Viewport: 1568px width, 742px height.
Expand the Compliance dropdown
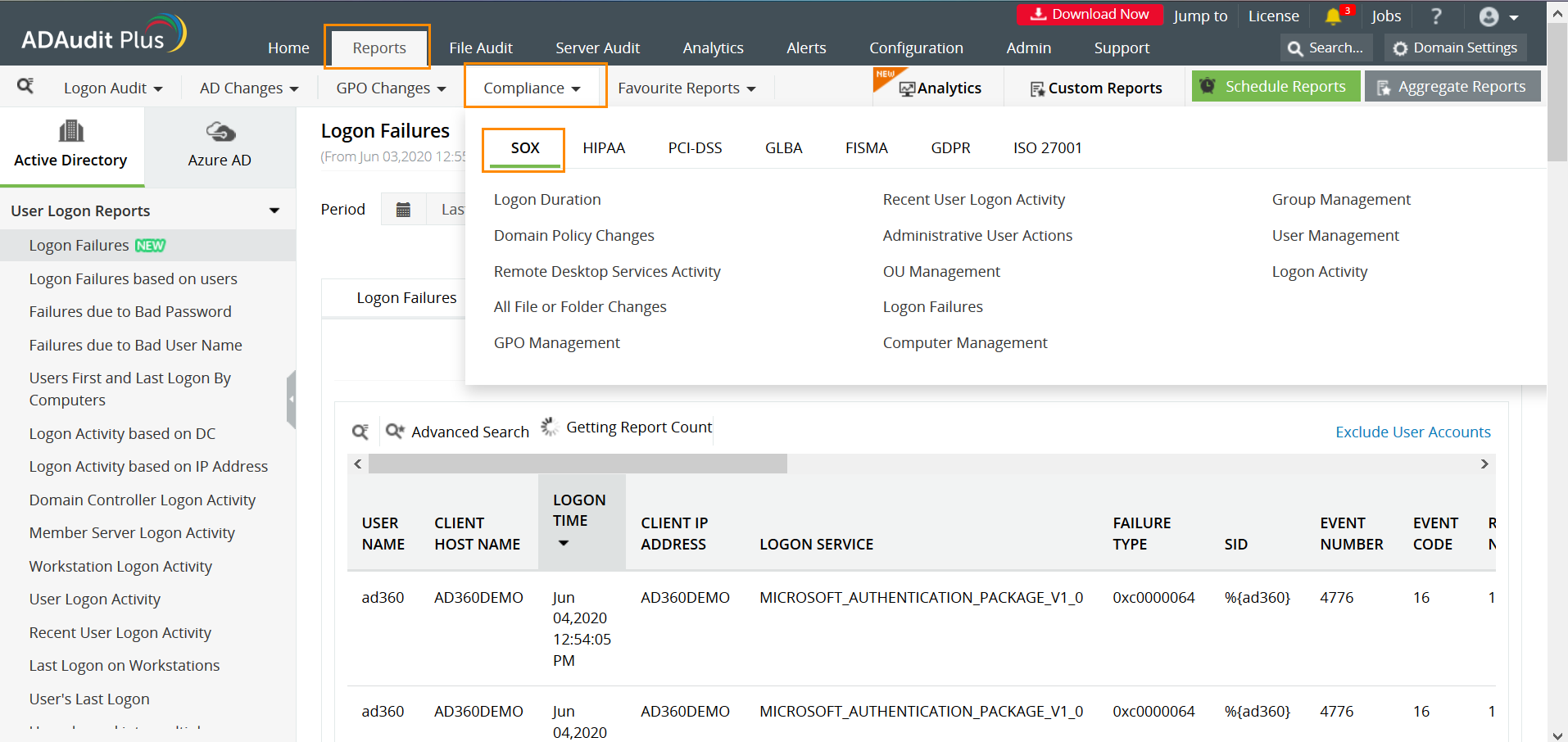(533, 87)
